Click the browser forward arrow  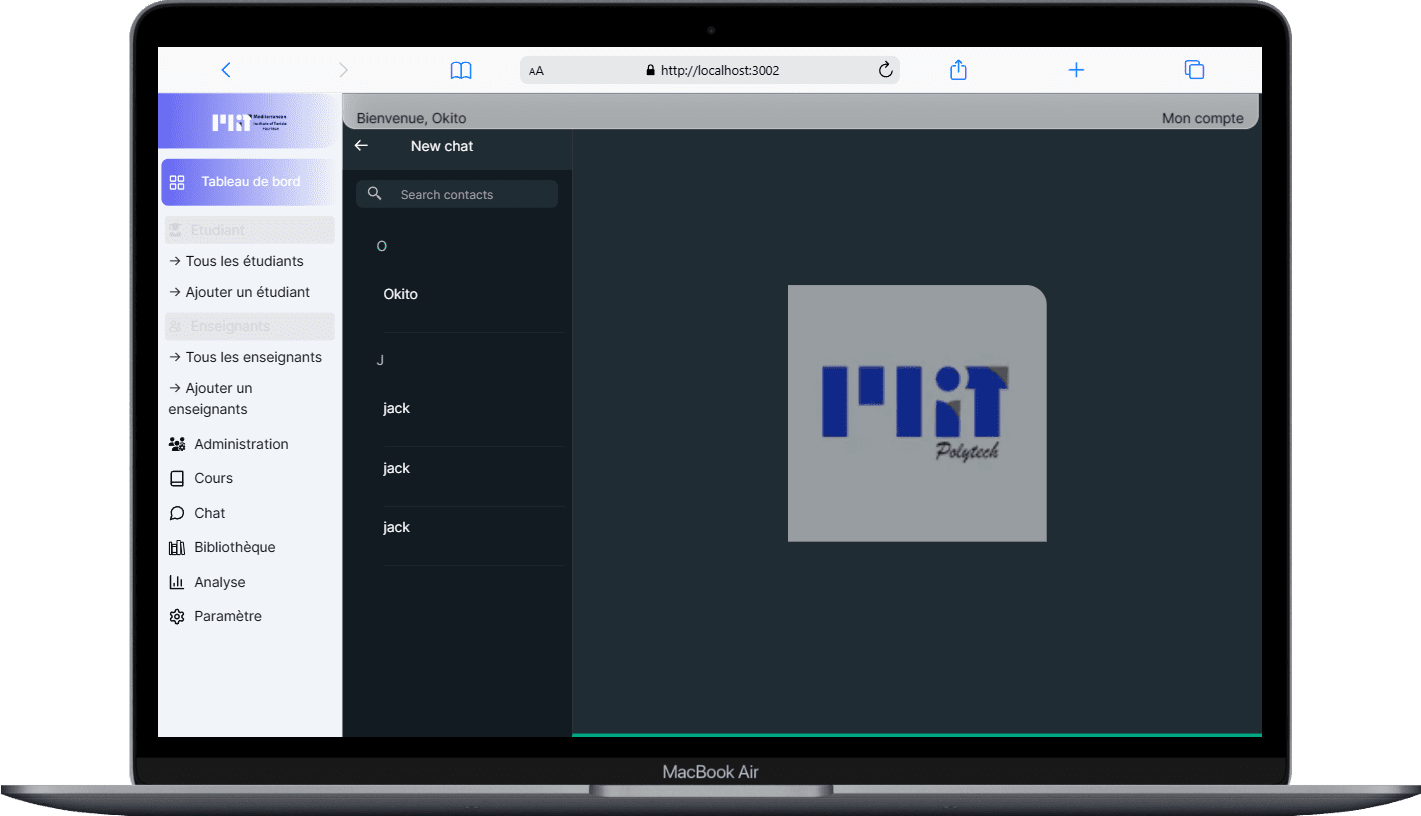tap(343, 70)
